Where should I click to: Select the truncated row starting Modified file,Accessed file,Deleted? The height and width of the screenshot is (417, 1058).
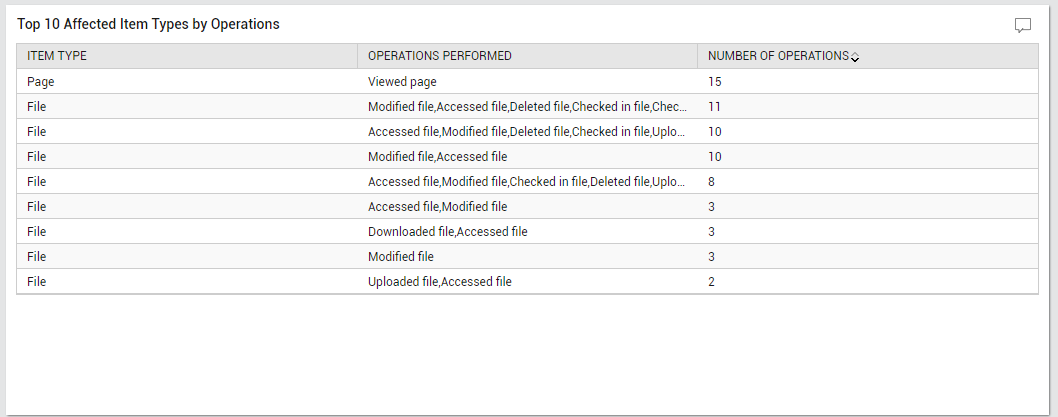coord(528,107)
